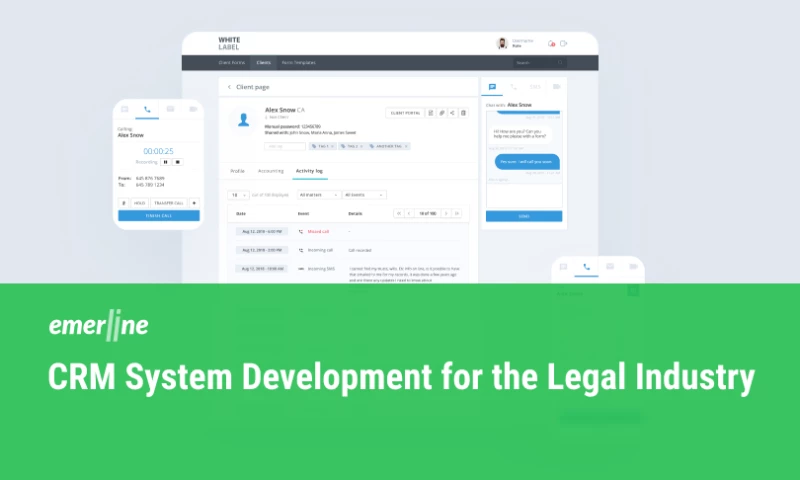This screenshot has height=480, width=800.
Task: Open the user avatar in the header
Action: (x=502, y=43)
